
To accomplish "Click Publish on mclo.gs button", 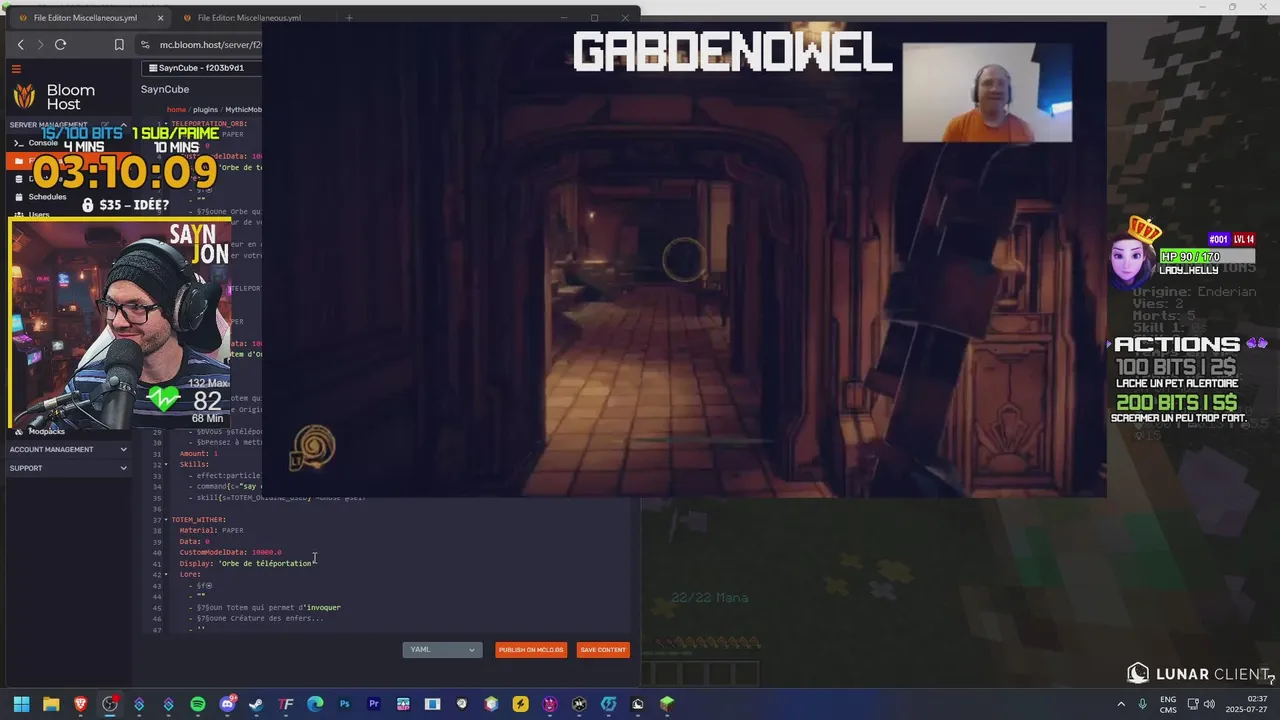I will coord(531,650).
